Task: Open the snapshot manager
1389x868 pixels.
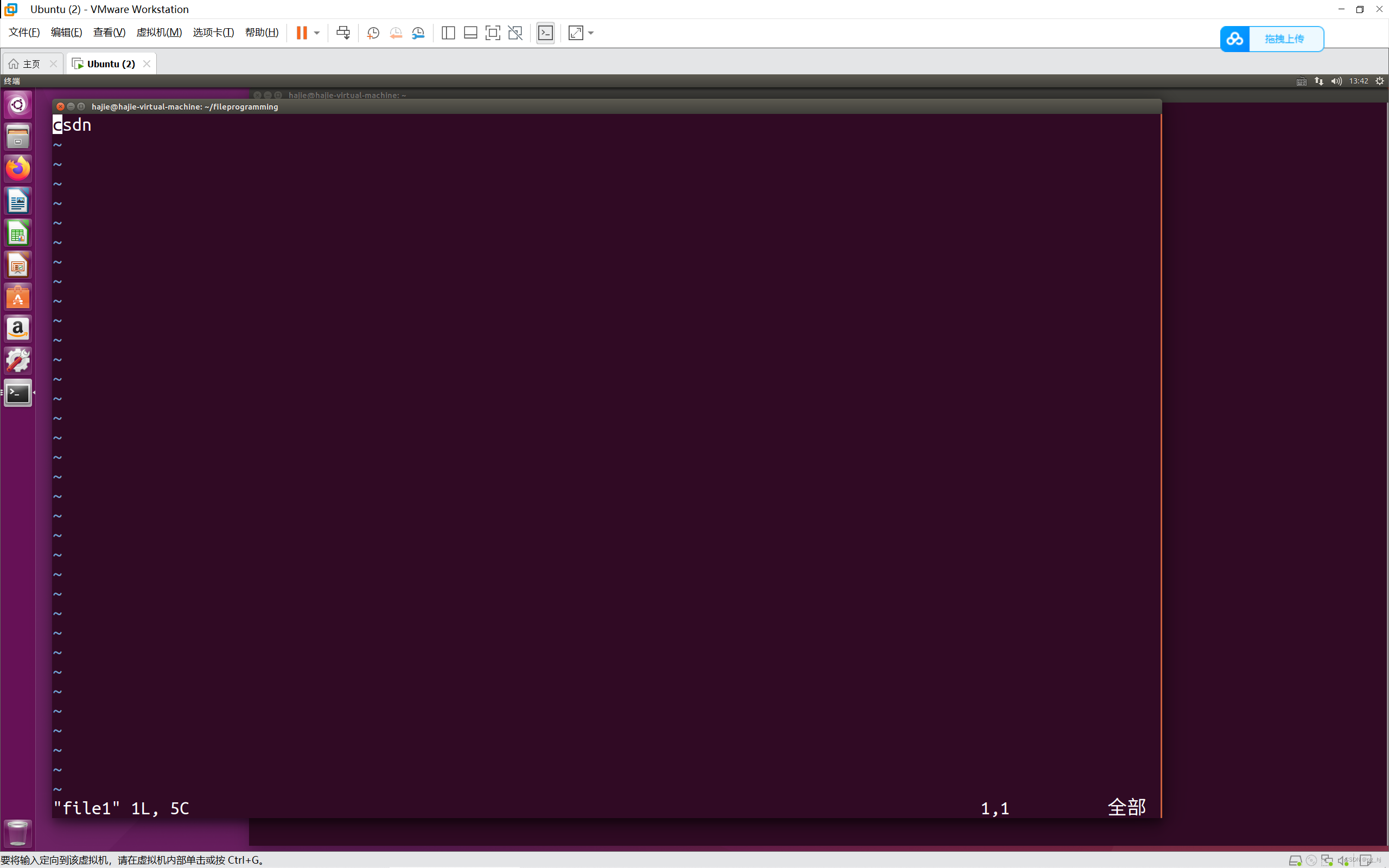Action: [418, 33]
